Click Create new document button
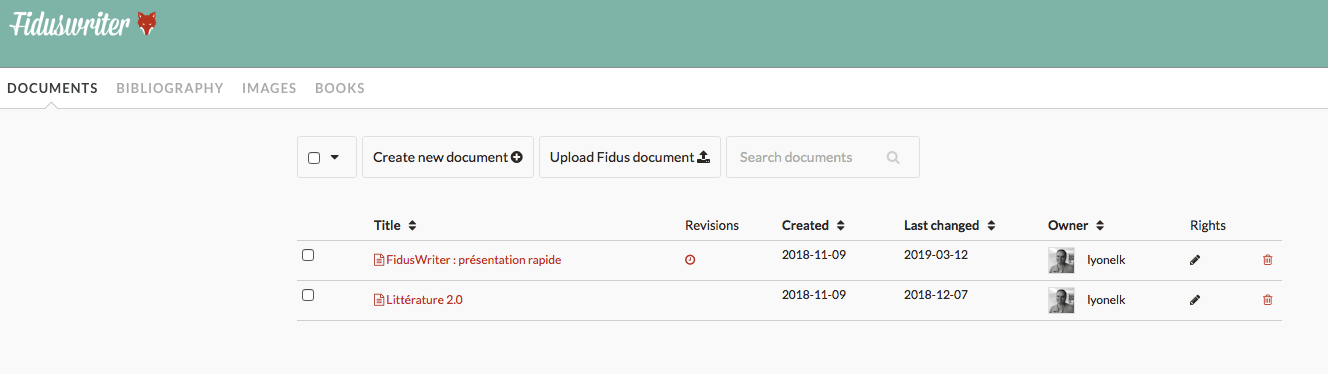 coord(448,157)
